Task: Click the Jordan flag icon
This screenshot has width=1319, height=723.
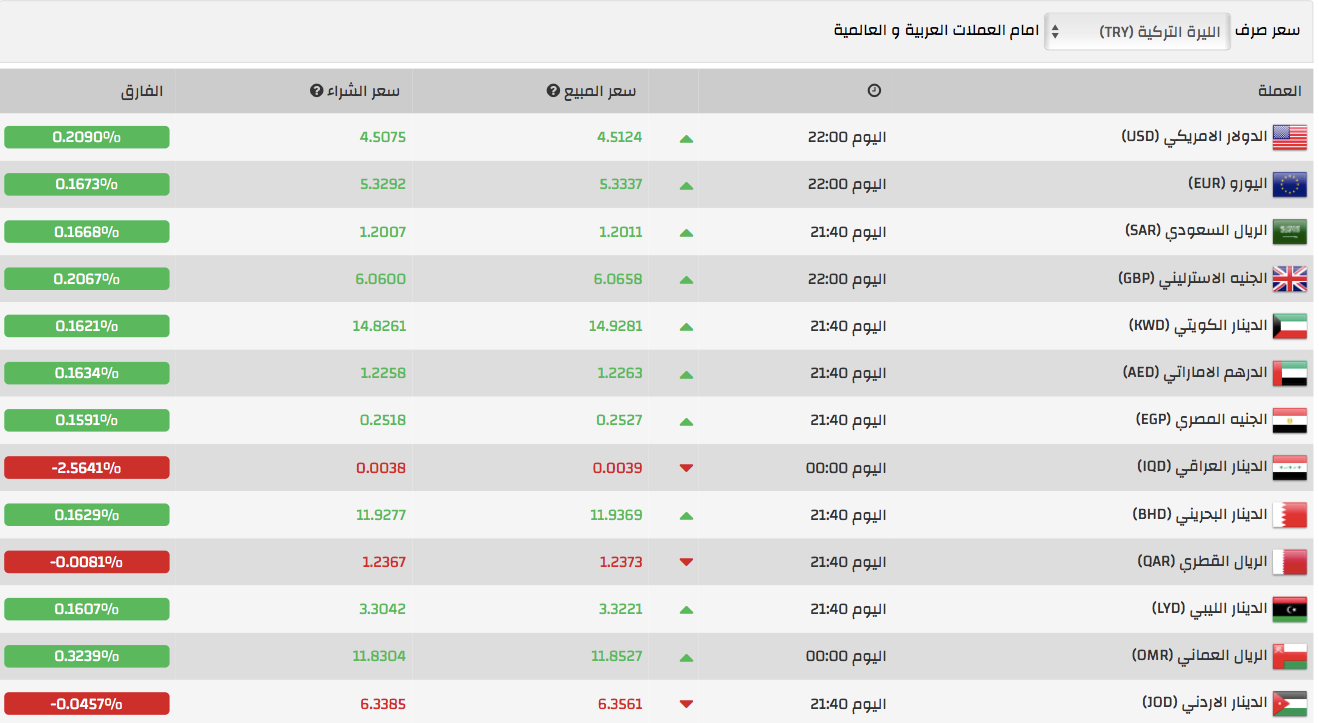Action: [1289, 704]
